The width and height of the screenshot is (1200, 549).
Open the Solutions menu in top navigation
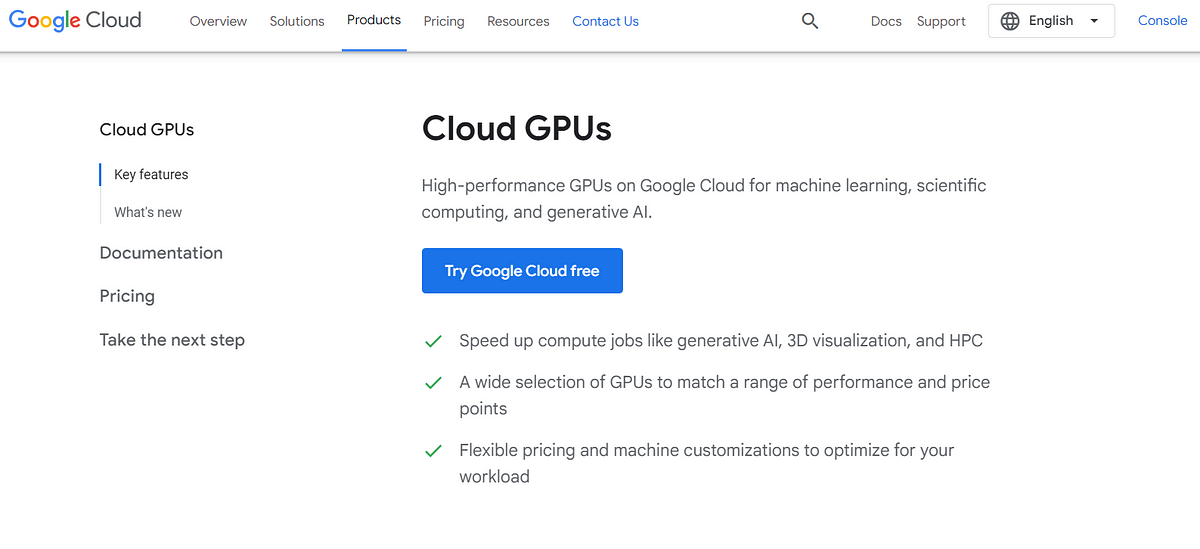297,21
